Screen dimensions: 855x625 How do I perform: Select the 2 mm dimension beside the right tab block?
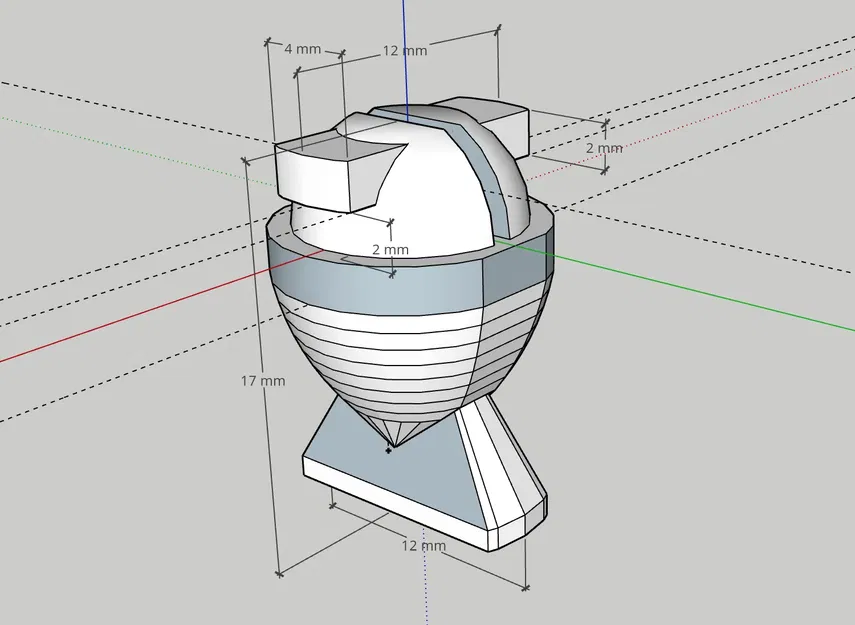[604, 148]
